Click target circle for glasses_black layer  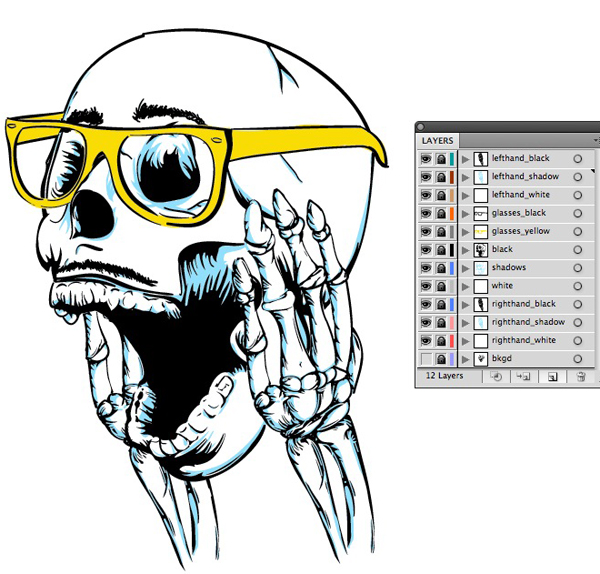pyautogui.click(x=578, y=213)
